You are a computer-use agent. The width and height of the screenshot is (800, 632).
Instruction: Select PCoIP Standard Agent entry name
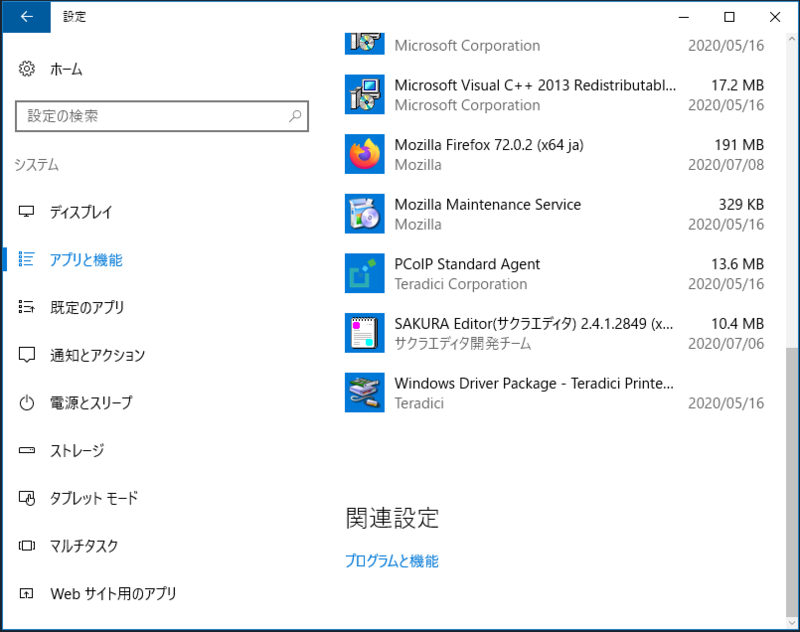(x=467, y=264)
